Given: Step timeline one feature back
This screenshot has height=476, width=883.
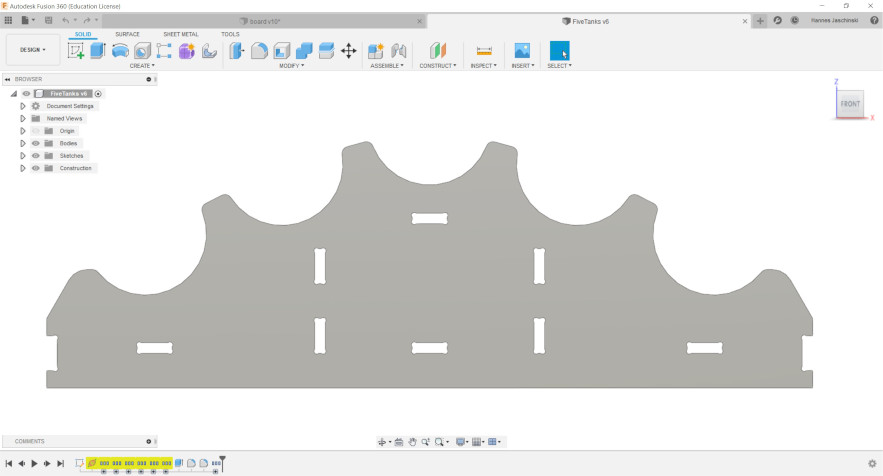Looking at the screenshot, I should tap(21, 464).
